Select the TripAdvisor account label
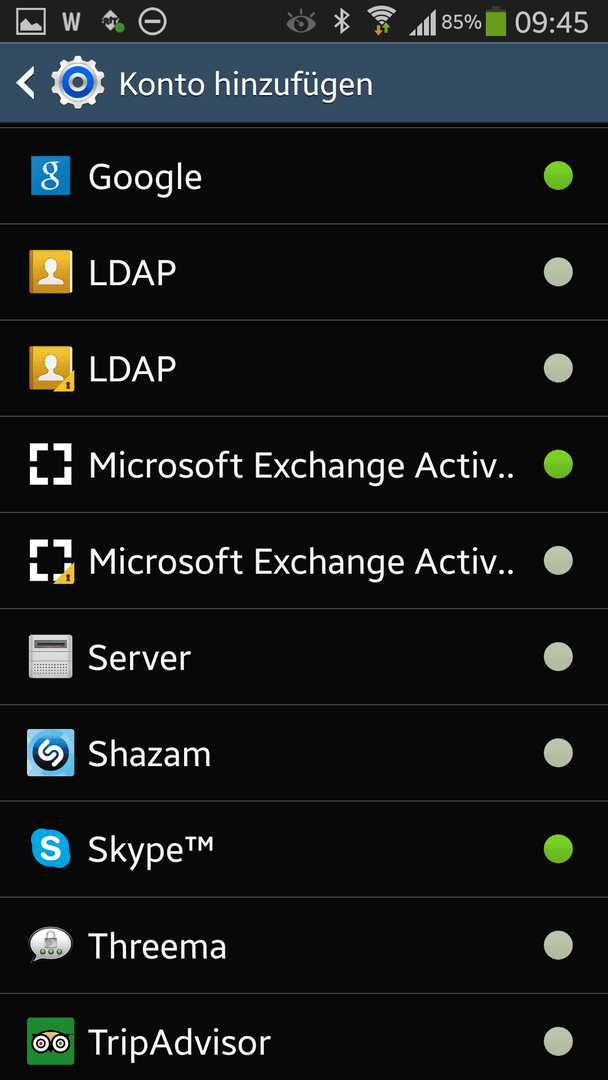608x1080 pixels. tap(179, 1043)
